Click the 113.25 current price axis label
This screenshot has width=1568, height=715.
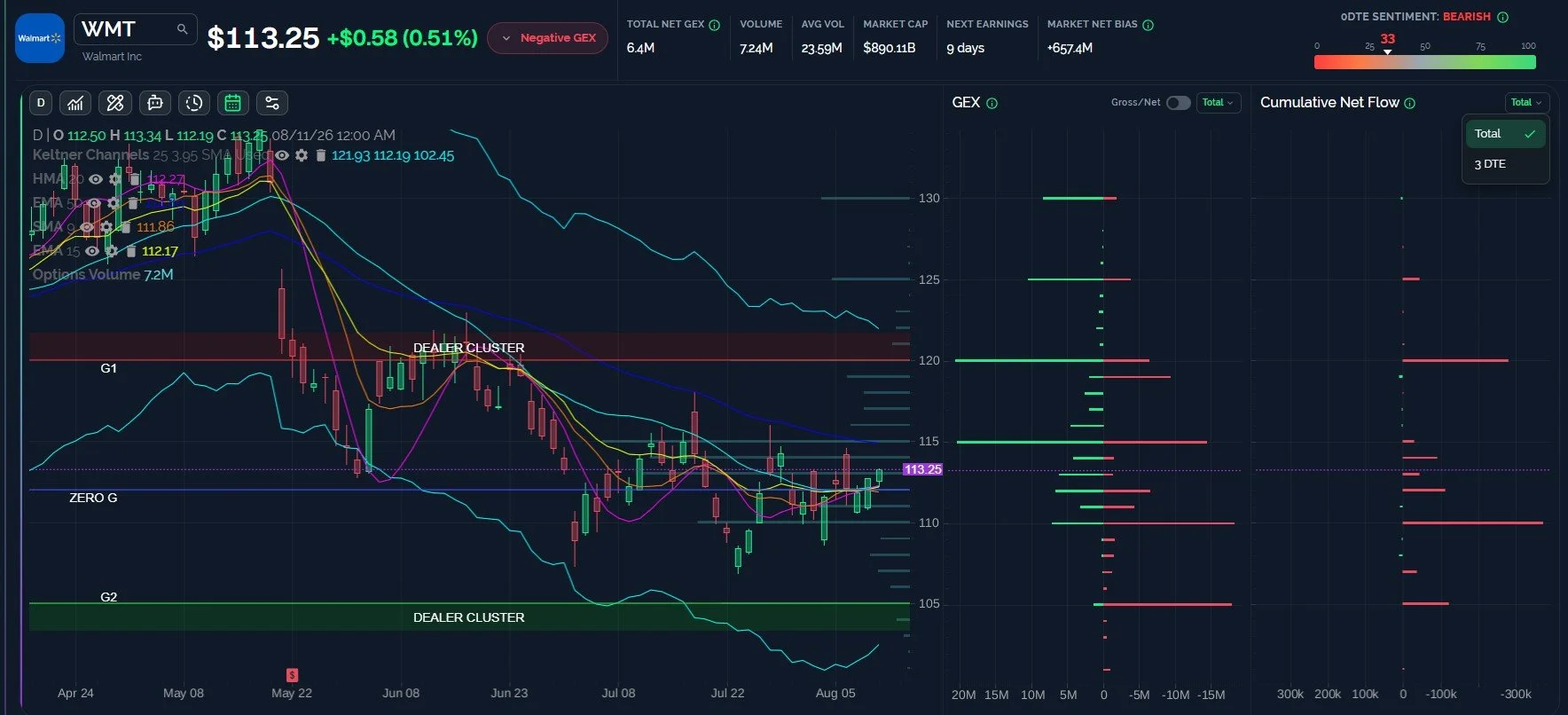click(922, 469)
